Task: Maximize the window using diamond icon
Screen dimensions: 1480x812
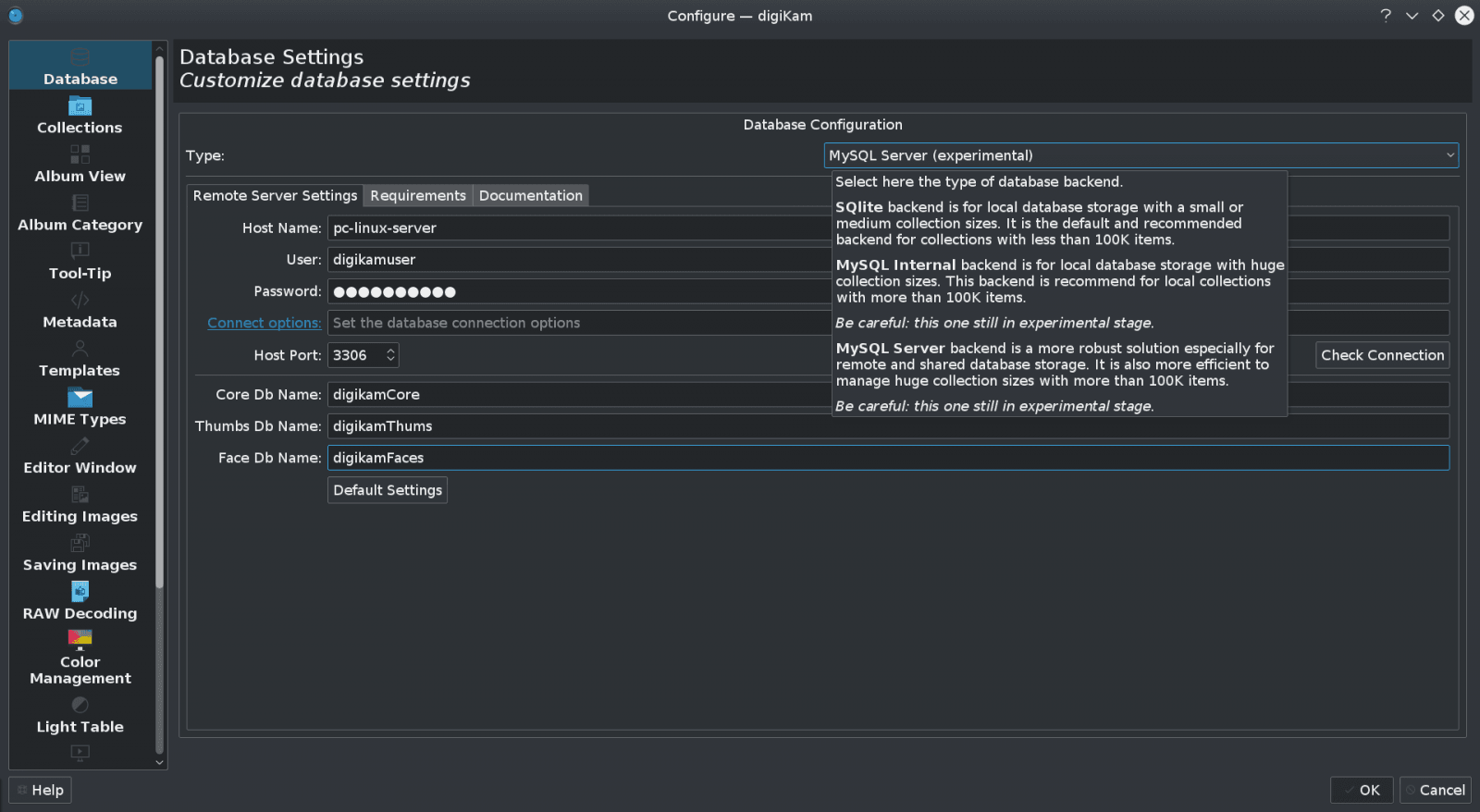Action: point(1438,15)
